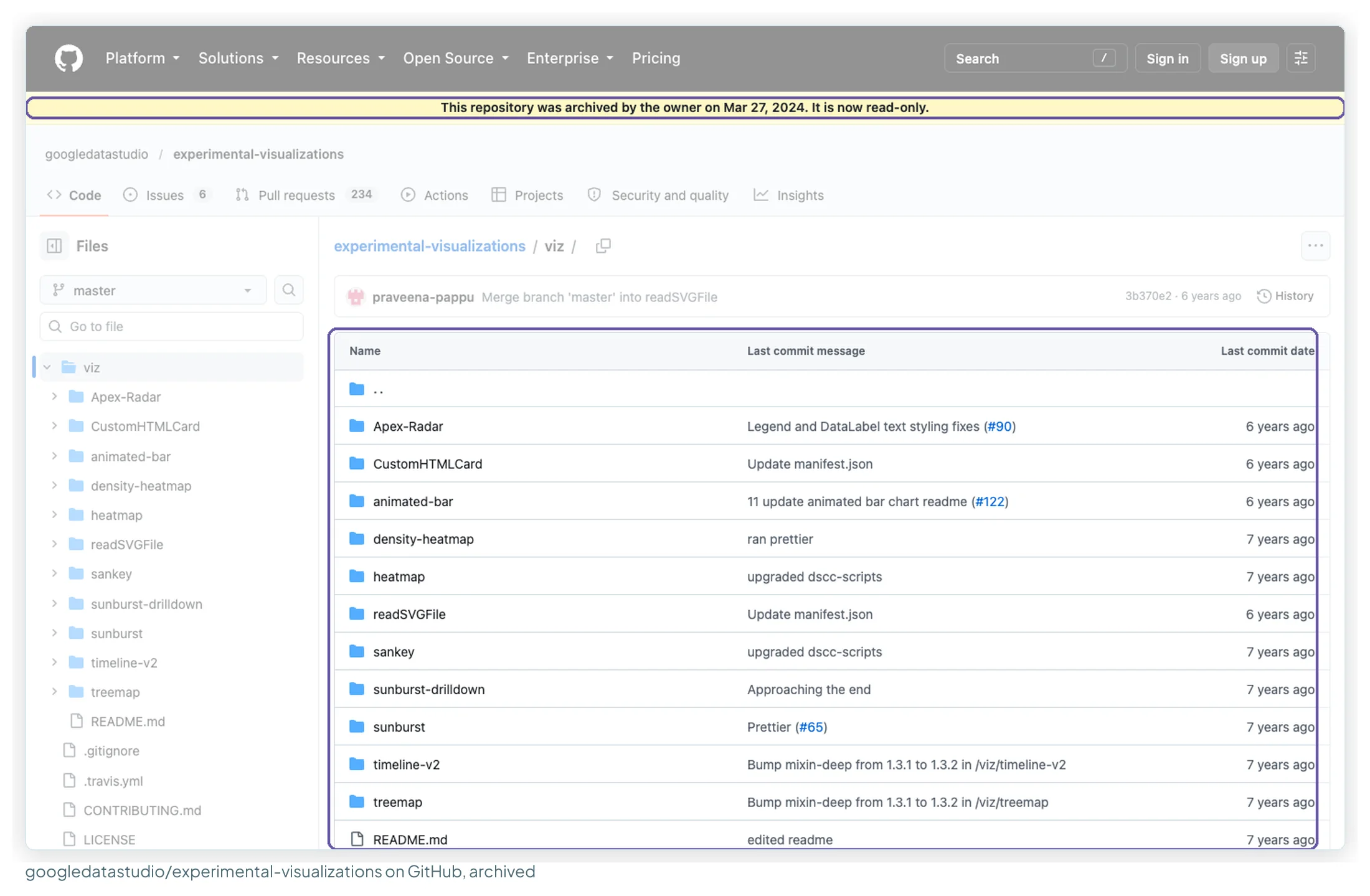This screenshot has width=1370, height=896.
Task: Click praveena-pappu avatar image
Action: 356,297
